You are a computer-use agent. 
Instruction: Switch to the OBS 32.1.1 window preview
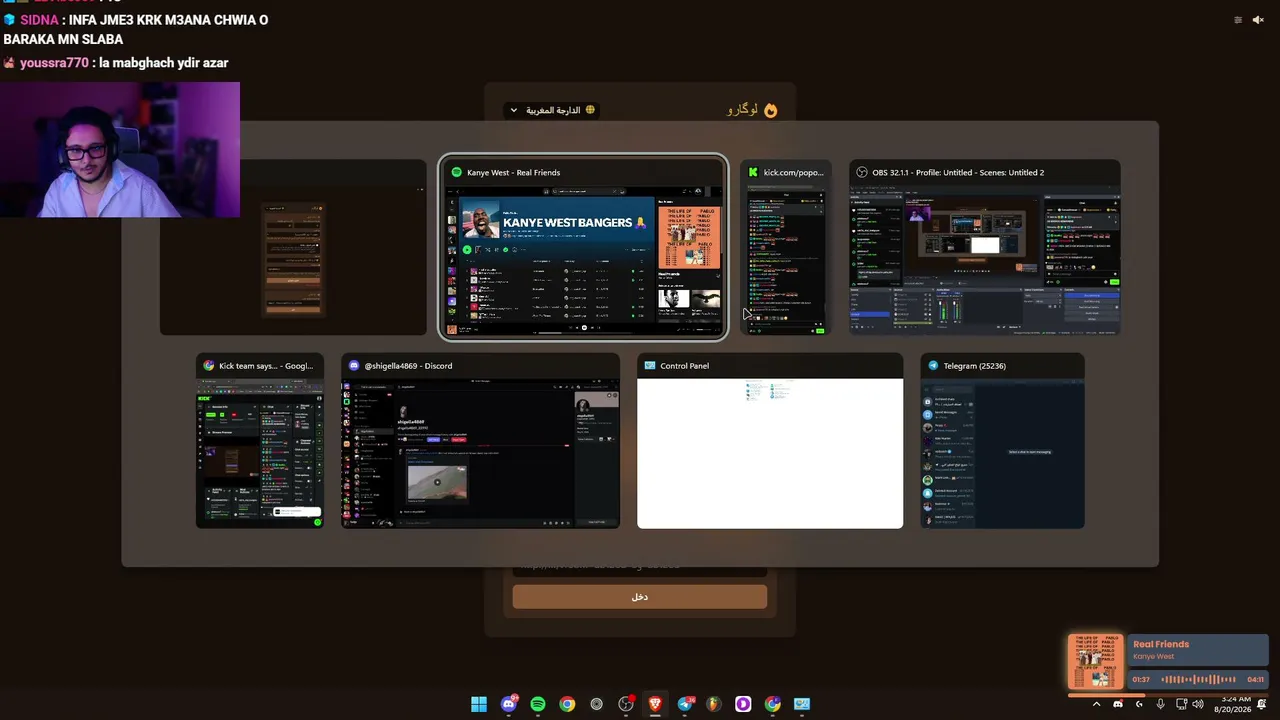[985, 247]
